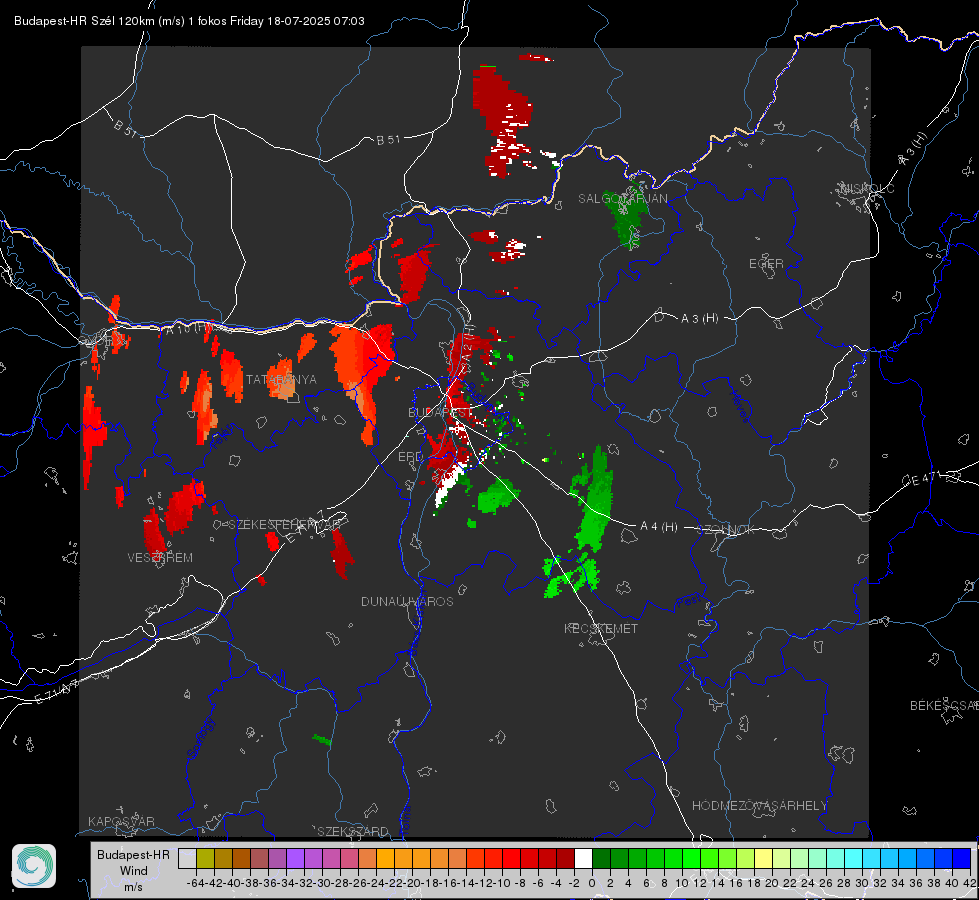The height and width of the screenshot is (900, 979).
Task: Click the KAPOSVAR city label
Action: (121, 821)
